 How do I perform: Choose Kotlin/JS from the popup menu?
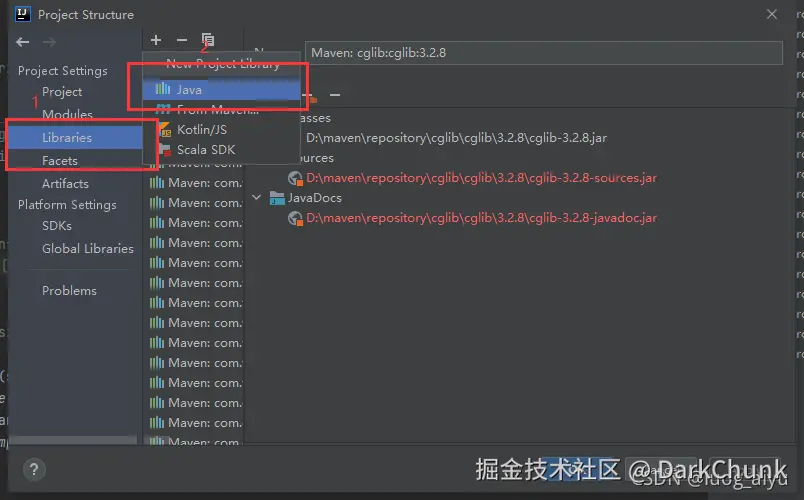222,130
